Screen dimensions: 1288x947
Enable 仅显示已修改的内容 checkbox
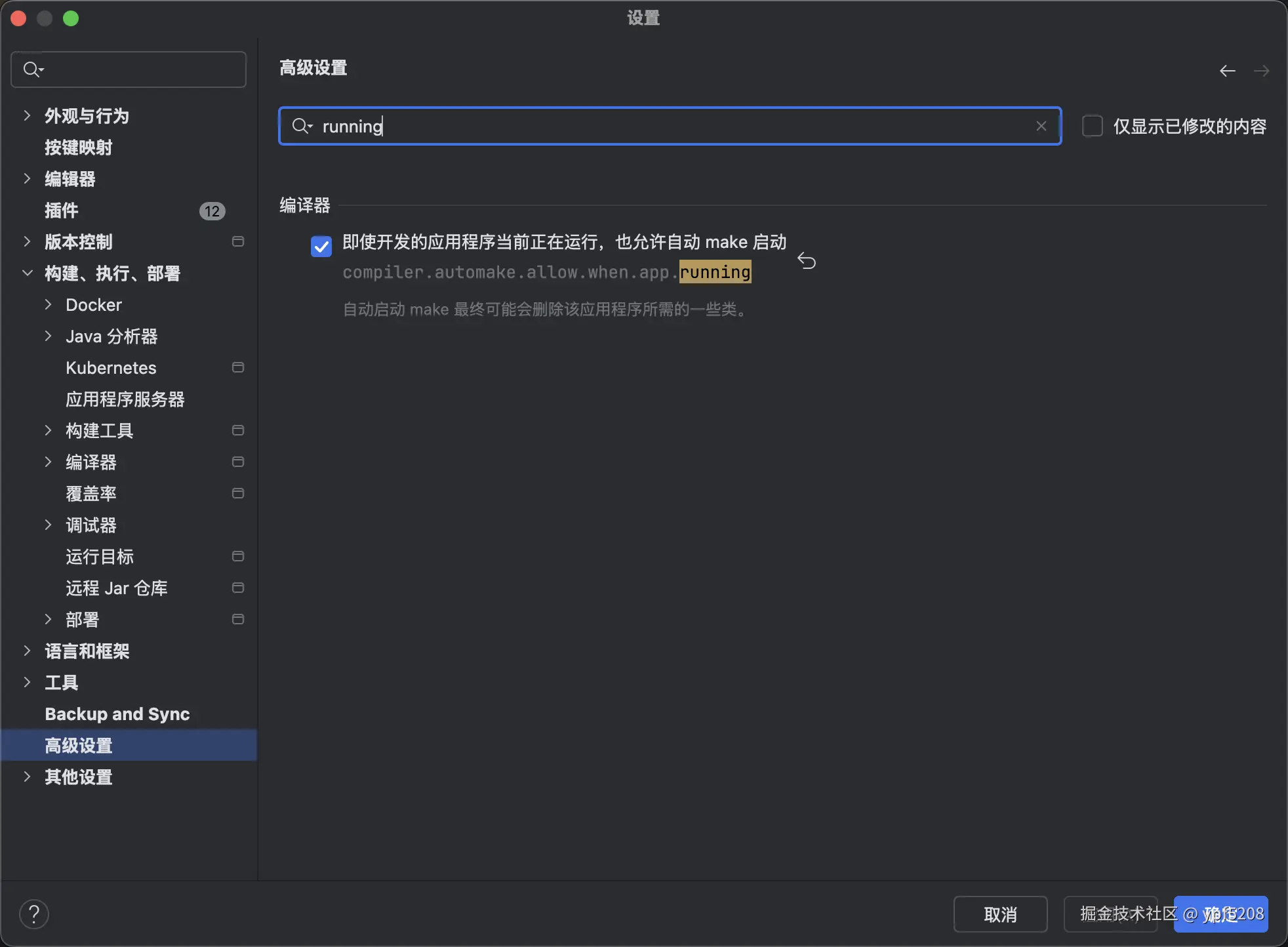point(1093,126)
